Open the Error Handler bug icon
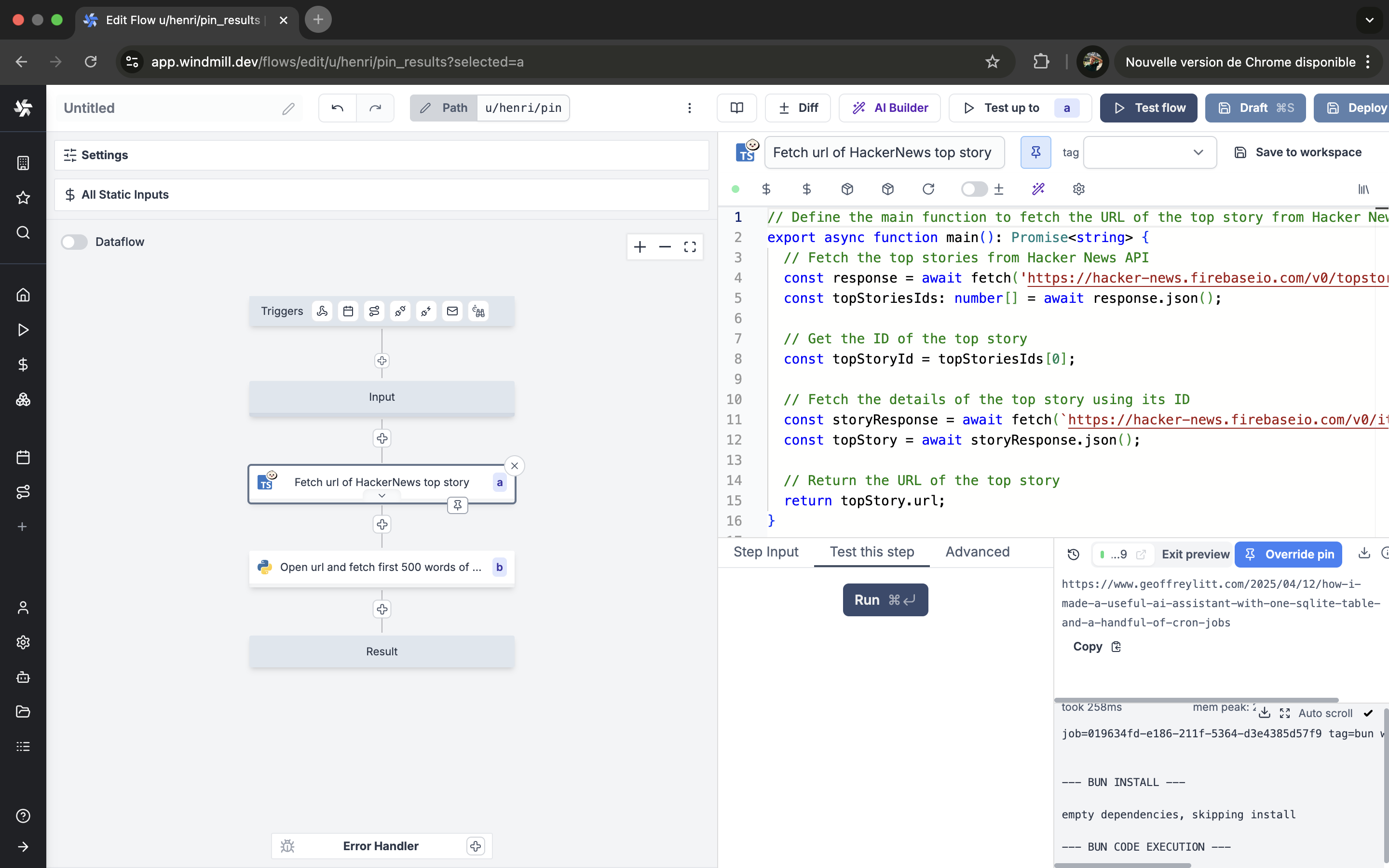Image resolution: width=1389 pixels, height=868 pixels. [287, 846]
